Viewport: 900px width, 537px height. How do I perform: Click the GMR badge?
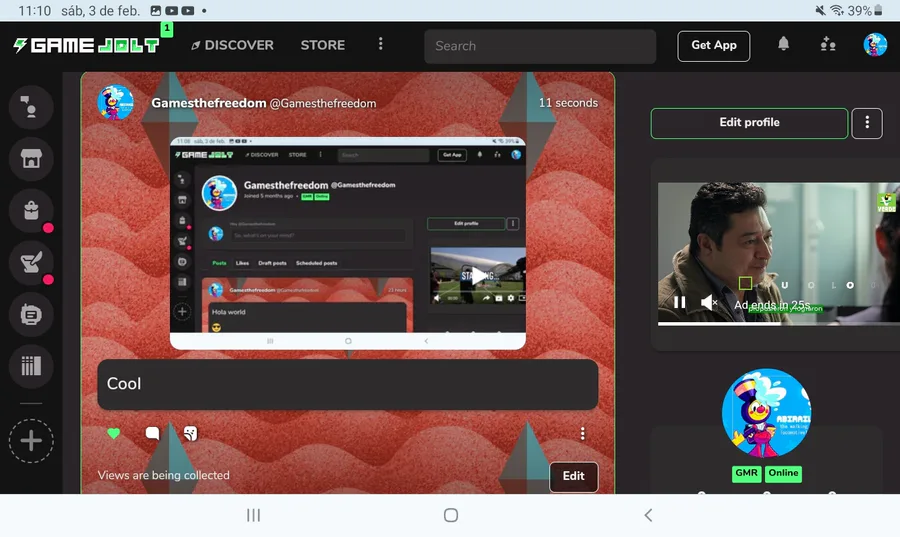tap(746, 473)
